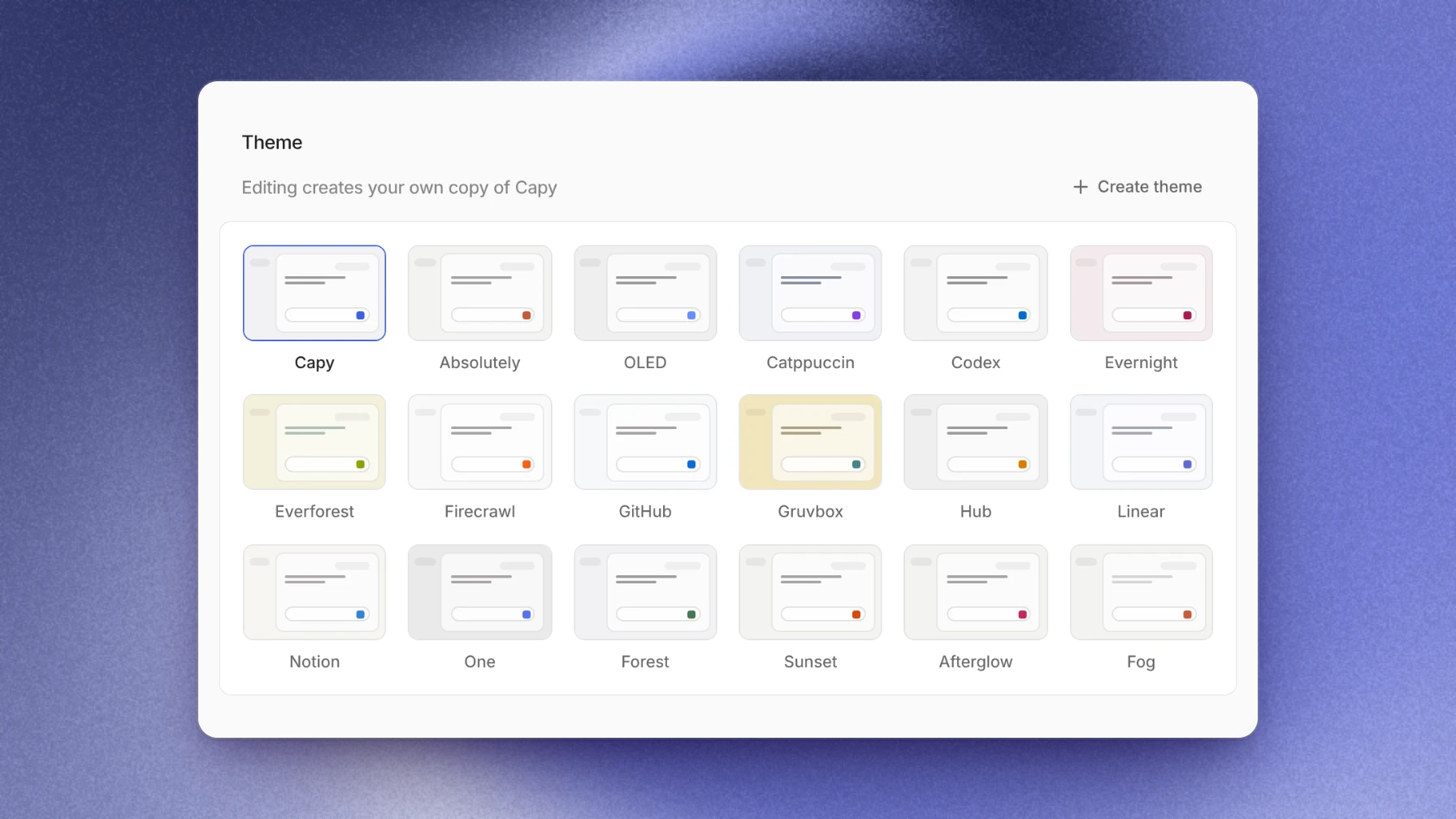Screen dimensions: 1456x819
Task: Apply the GitHub theme thumbnail
Action: [645, 442]
